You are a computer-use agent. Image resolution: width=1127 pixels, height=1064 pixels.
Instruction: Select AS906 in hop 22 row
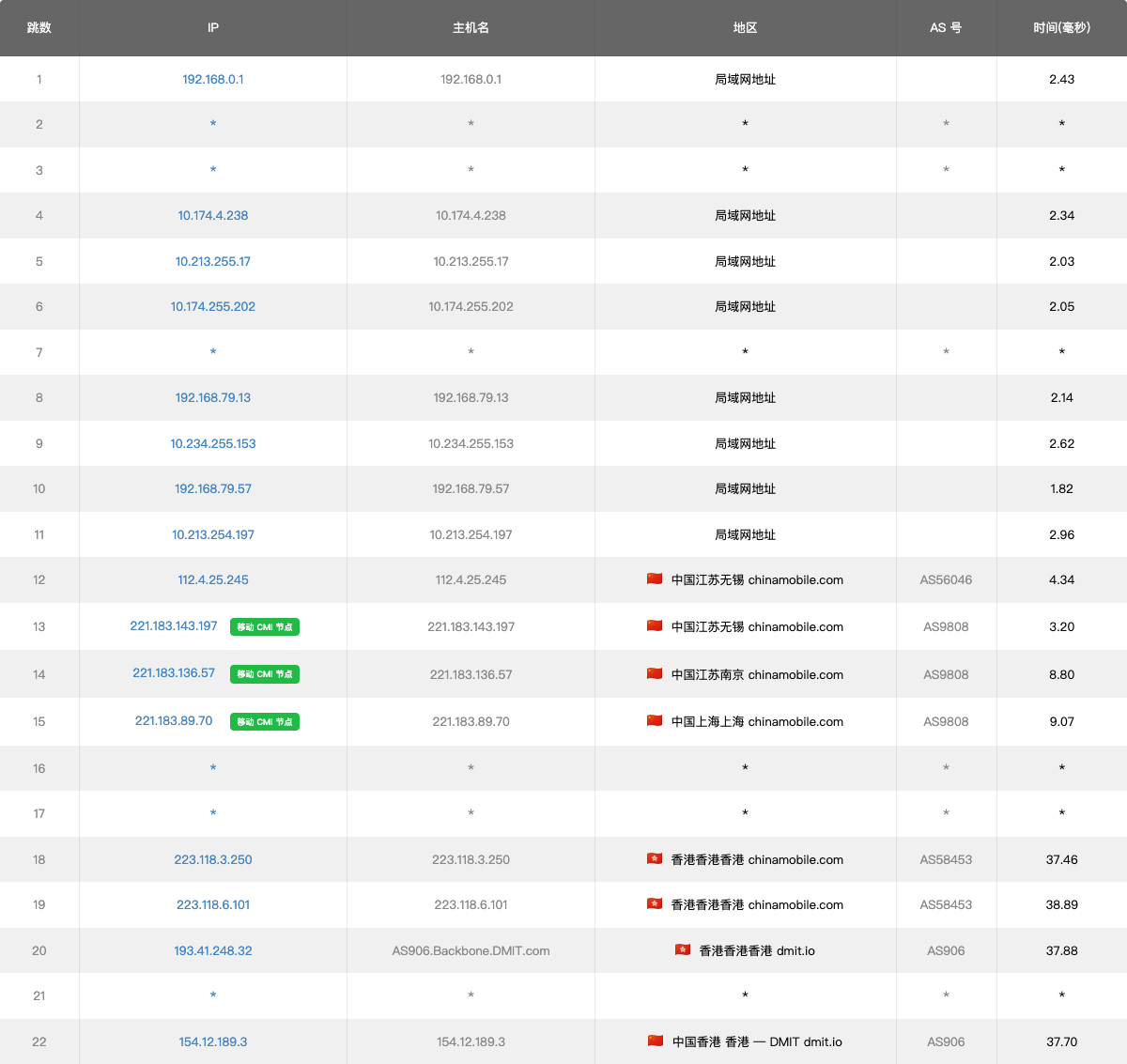tap(946, 1041)
